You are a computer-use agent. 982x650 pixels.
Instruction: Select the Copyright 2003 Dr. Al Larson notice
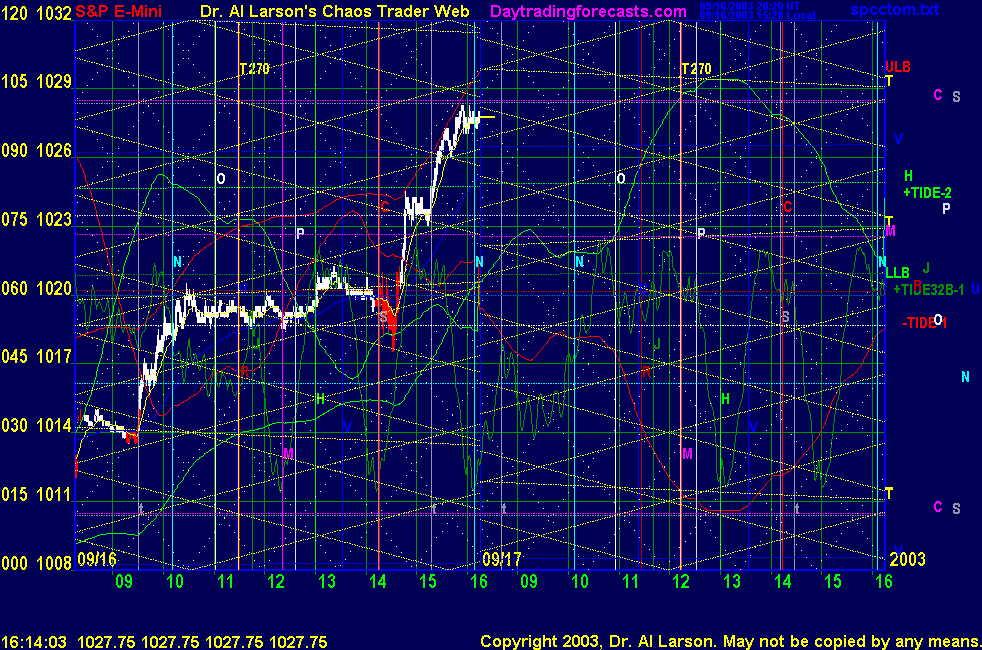[730, 642]
